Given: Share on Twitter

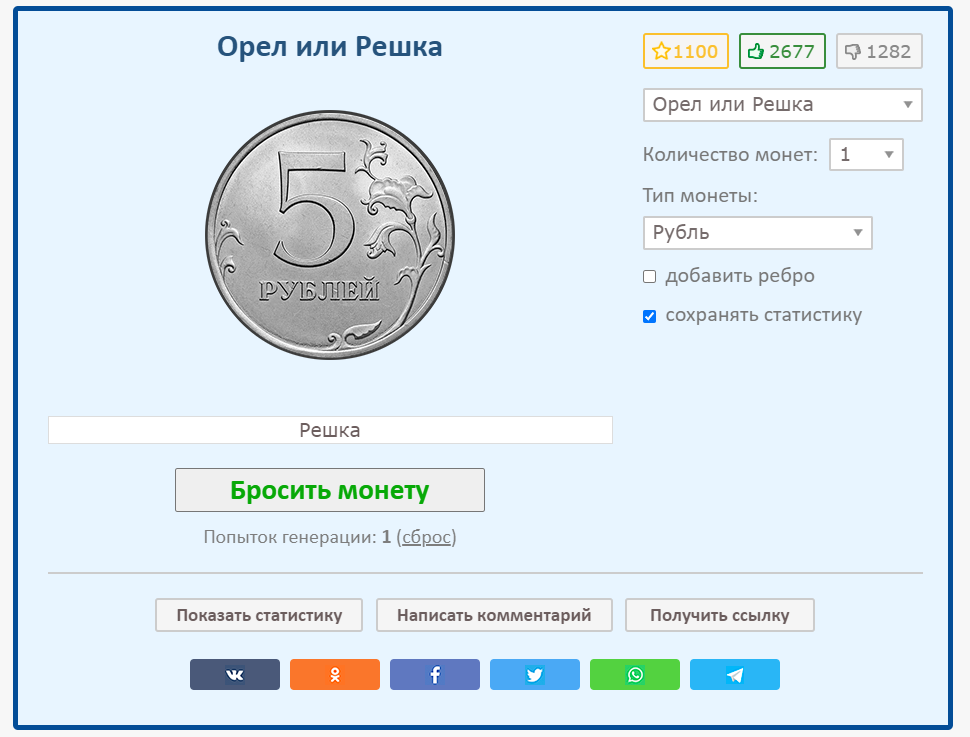Looking at the screenshot, I should 535,675.
